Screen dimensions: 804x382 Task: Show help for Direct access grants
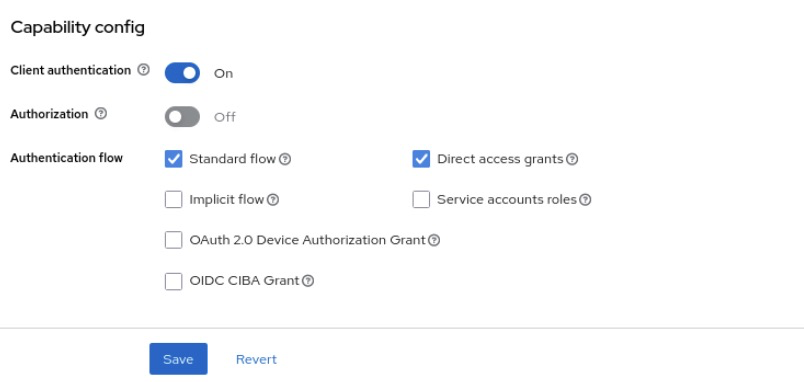click(572, 159)
